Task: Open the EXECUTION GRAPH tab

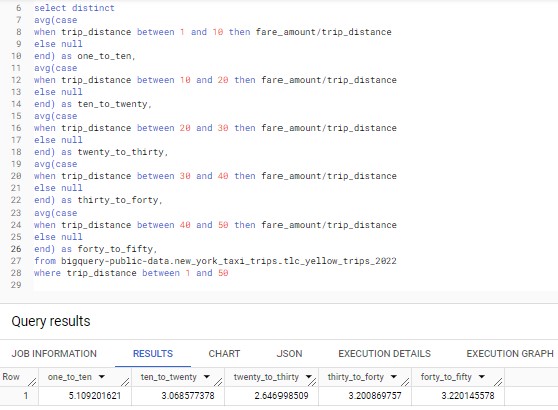Action: (510, 353)
